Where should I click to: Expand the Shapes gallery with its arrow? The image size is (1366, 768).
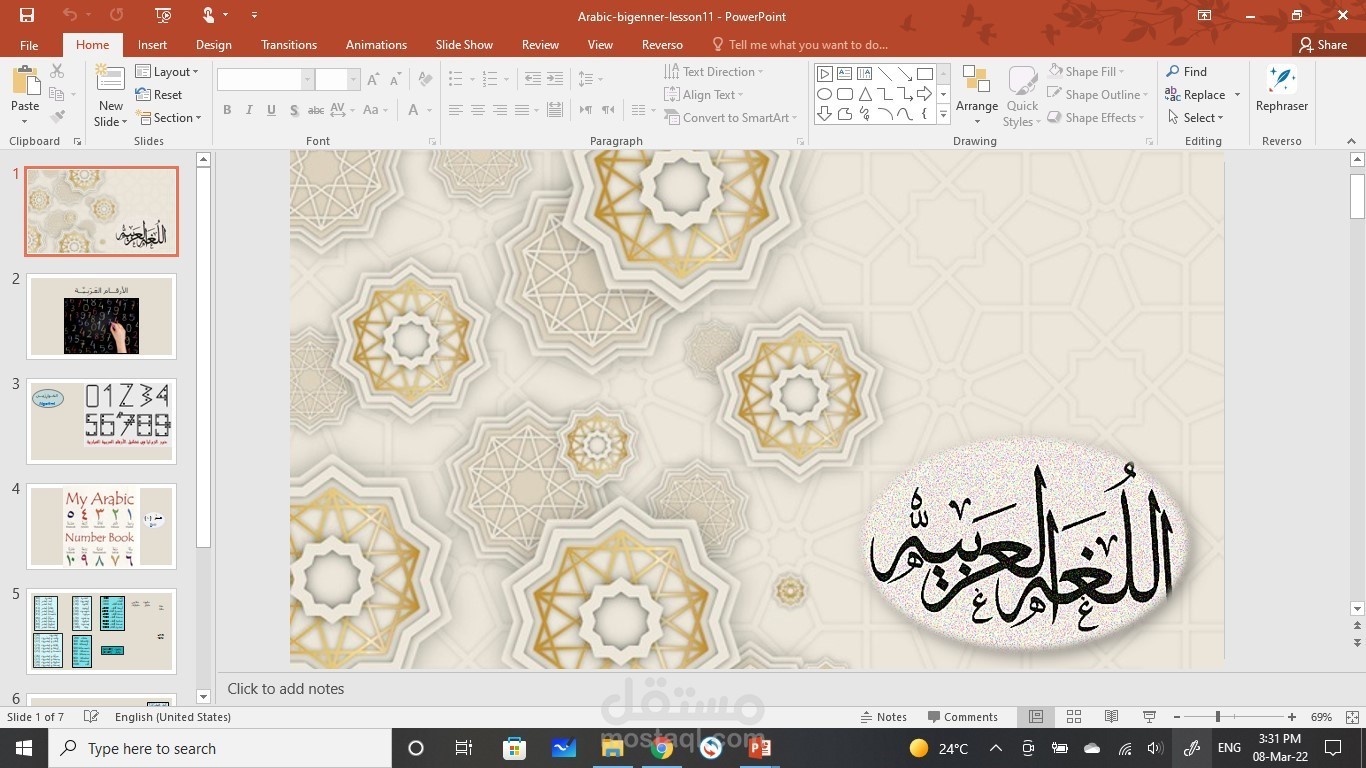(x=941, y=114)
